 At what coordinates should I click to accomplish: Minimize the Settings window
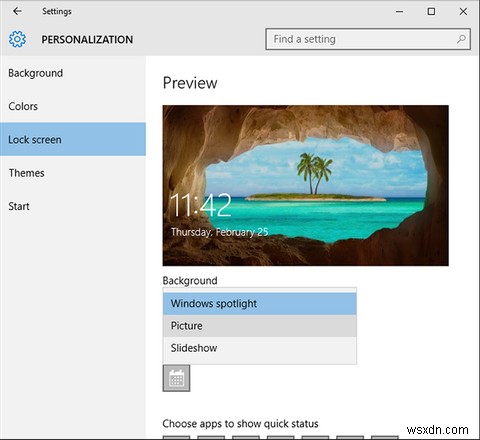tap(399, 12)
